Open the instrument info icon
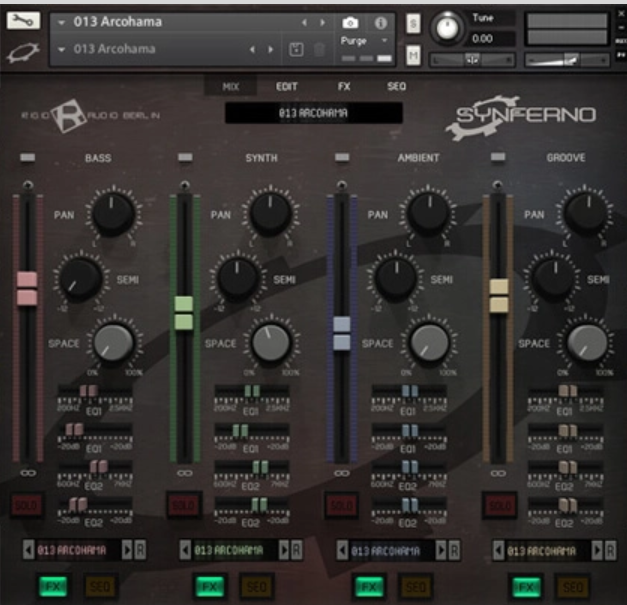The width and height of the screenshot is (627, 605). pos(380,23)
